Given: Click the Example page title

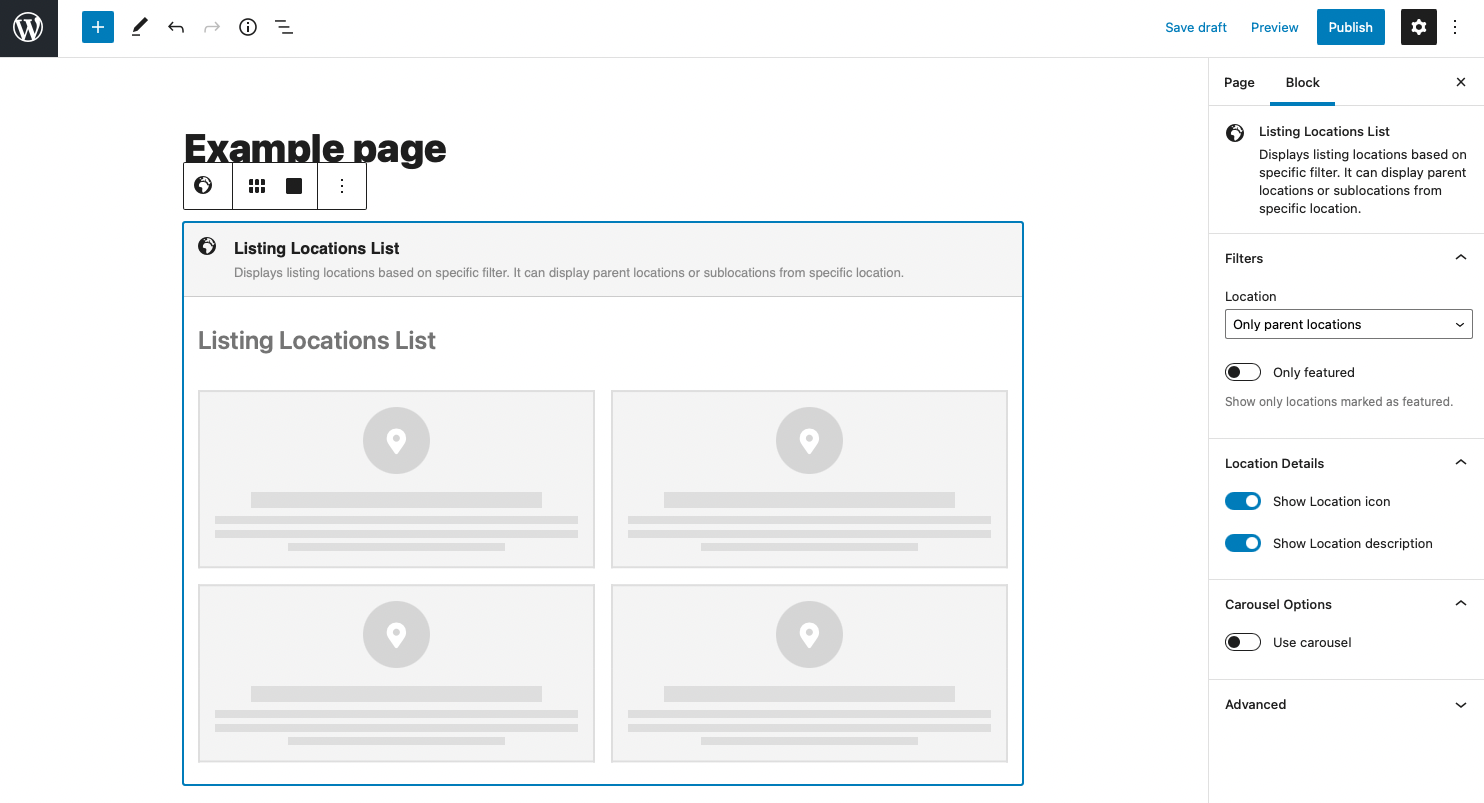Looking at the screenshot, I should [x=315, y=149].
